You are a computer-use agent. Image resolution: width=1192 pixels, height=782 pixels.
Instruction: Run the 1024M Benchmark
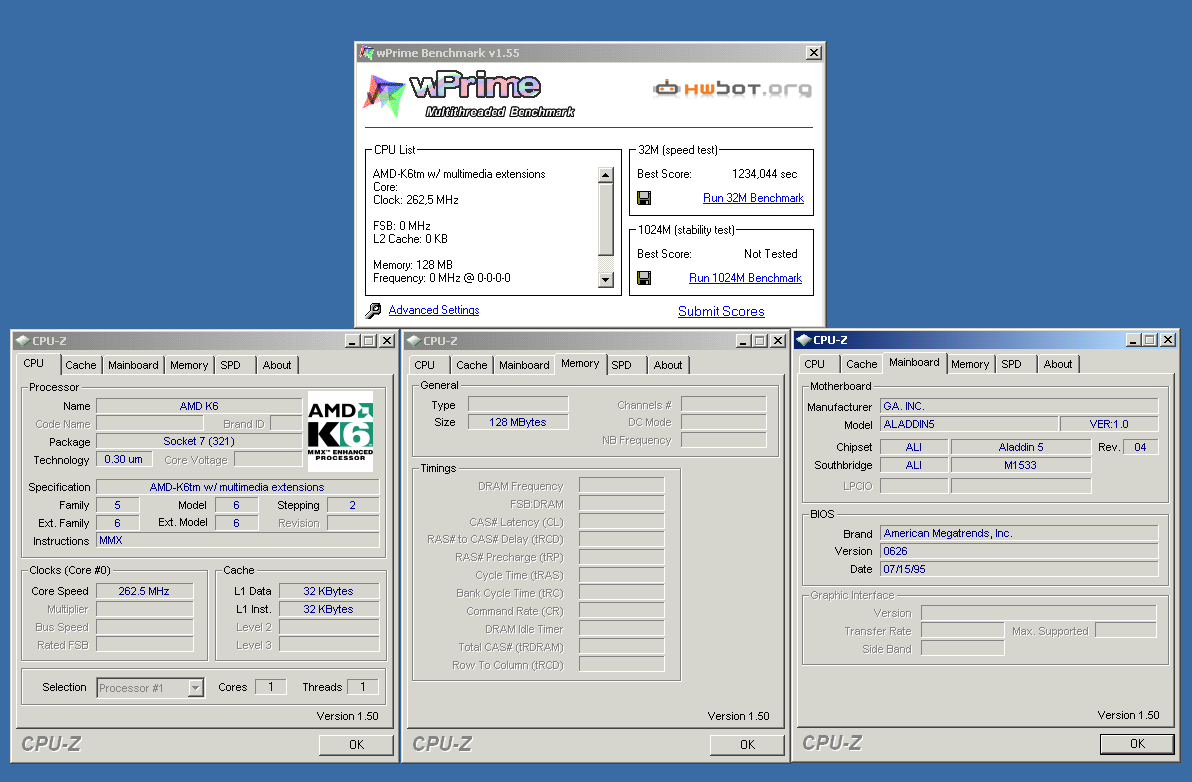pyautogui.click(x=745, y=278)
